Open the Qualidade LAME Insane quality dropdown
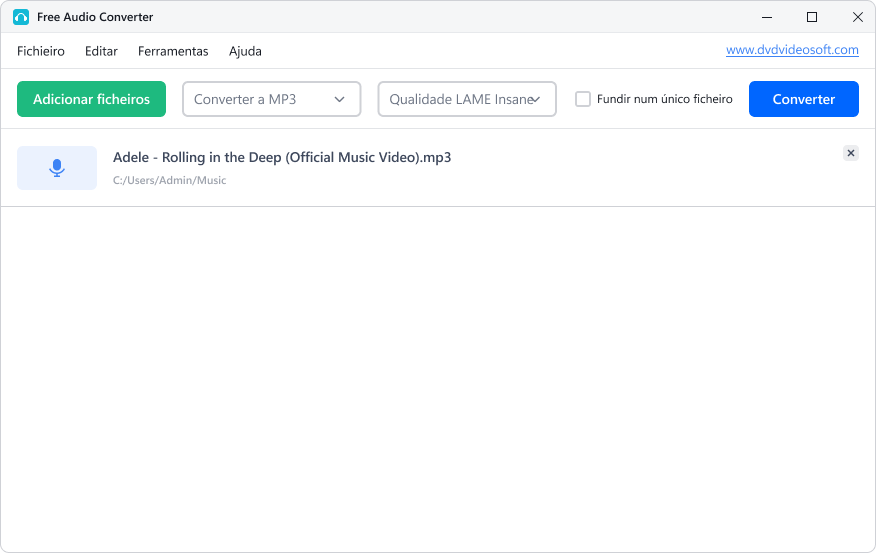This screenshot has height=553, width=876. click(x=467, y=99)
